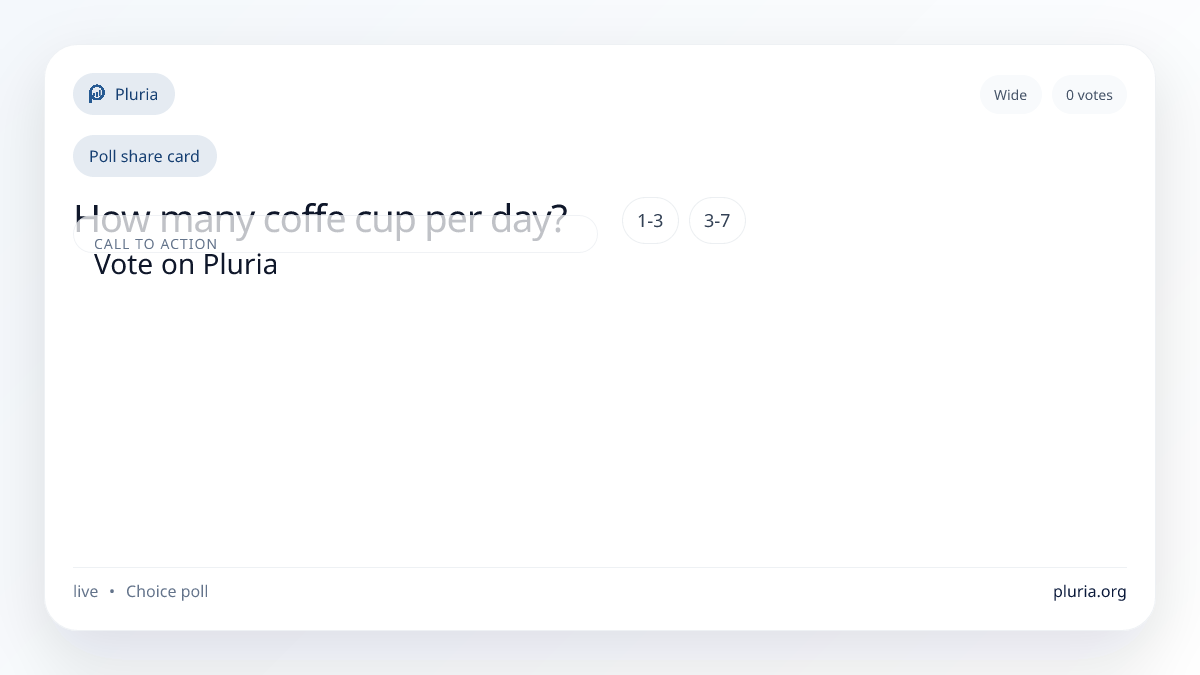Screen dimensions: 1200x675
Task: Click the 0 votes counter badge
Action: click(1089, 95)
